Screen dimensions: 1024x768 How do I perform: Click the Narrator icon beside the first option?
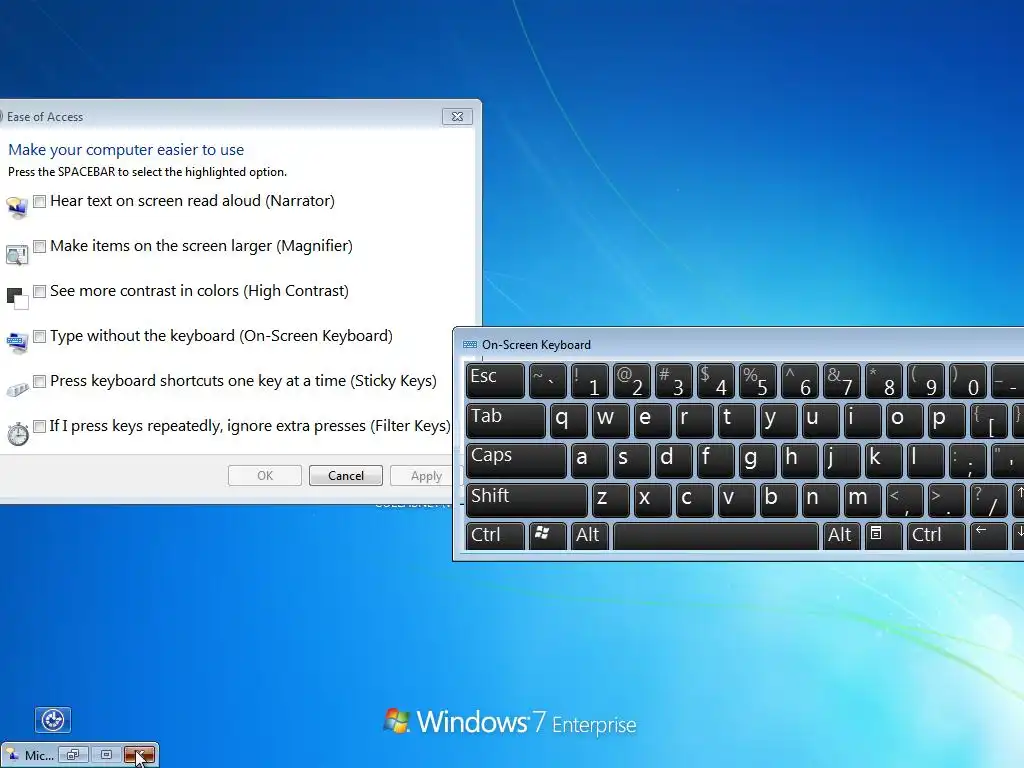[17, 207]
